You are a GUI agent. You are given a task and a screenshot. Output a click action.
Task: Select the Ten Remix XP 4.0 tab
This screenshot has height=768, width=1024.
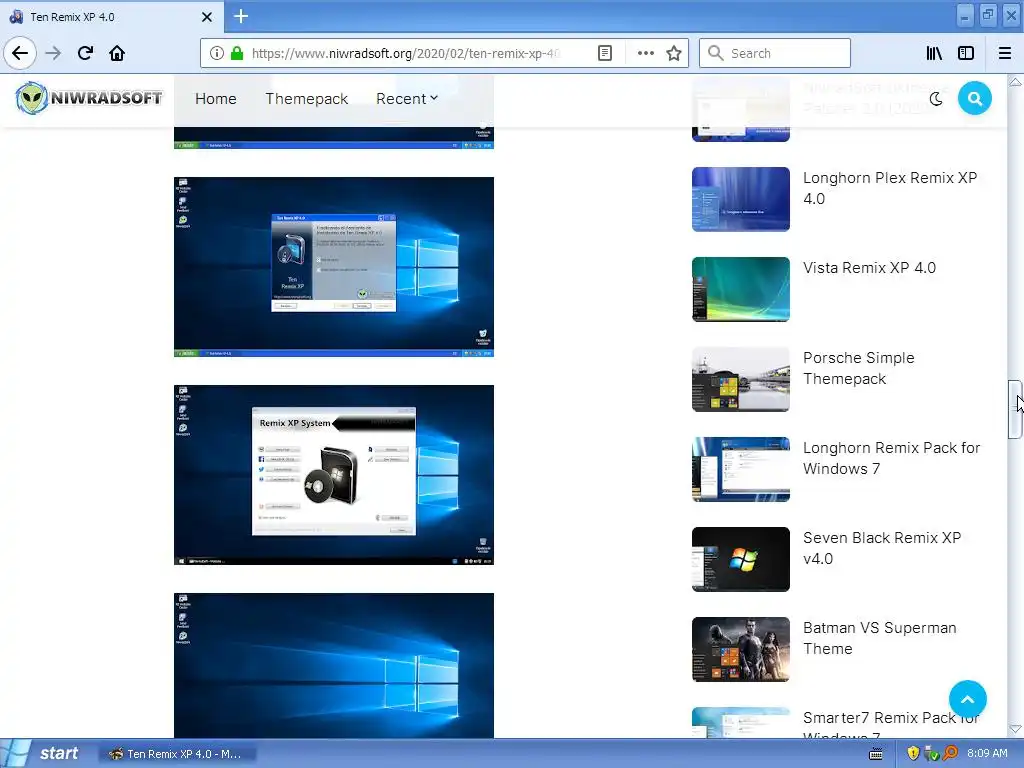(112, 17)
